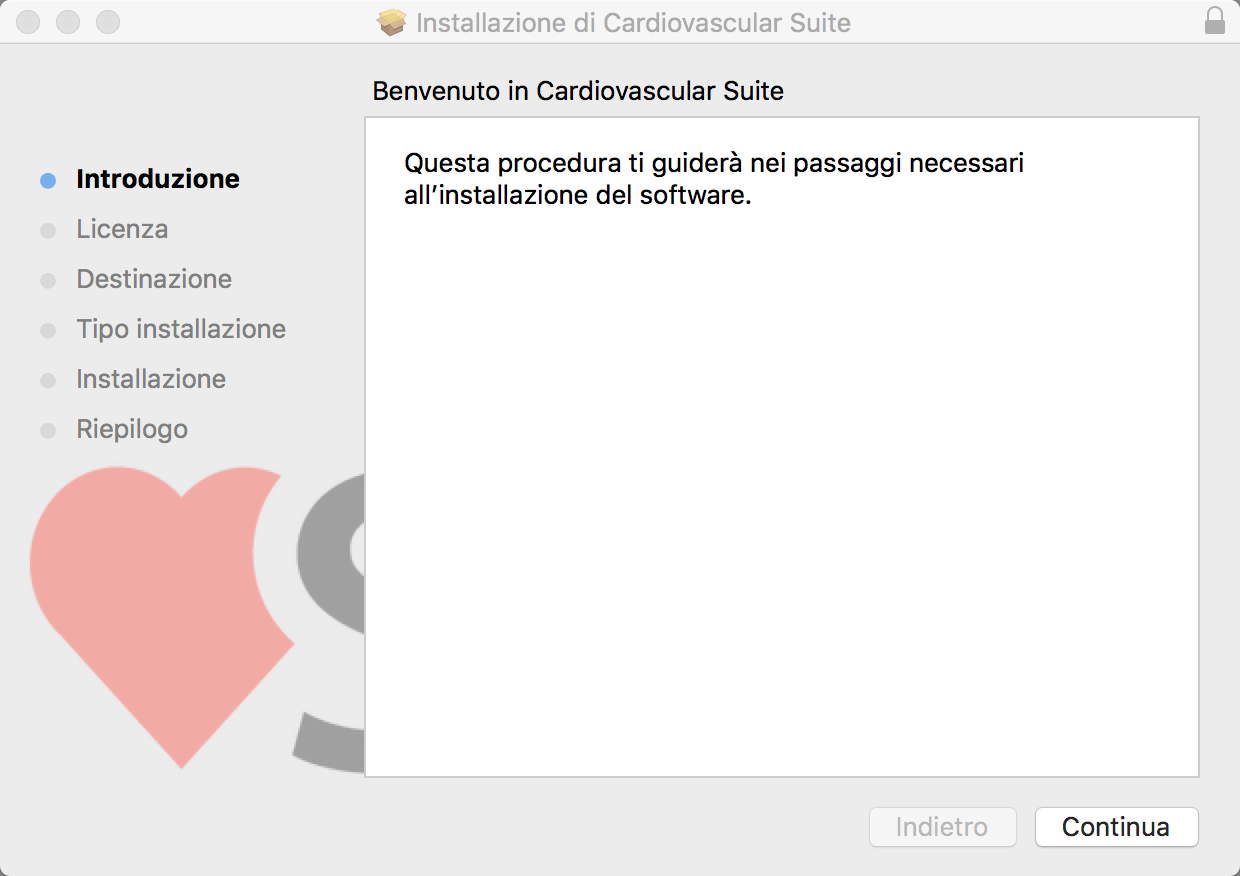This screenshot has width=1240, height=876.
Task: Open the Tipo installazione step
Action: [x=181, y=329]
